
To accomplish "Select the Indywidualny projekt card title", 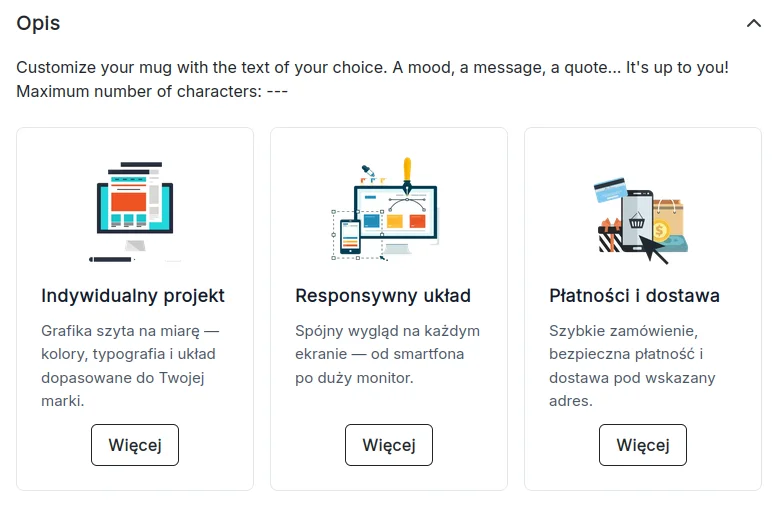I will coord(133,296).
